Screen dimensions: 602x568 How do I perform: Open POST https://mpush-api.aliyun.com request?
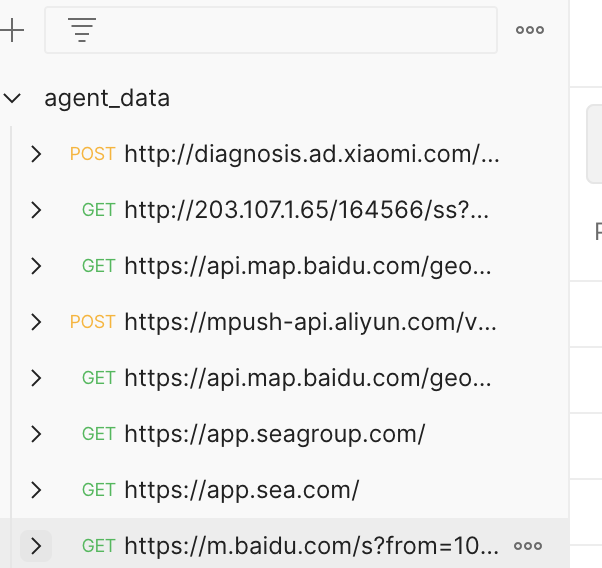[310, 322]
